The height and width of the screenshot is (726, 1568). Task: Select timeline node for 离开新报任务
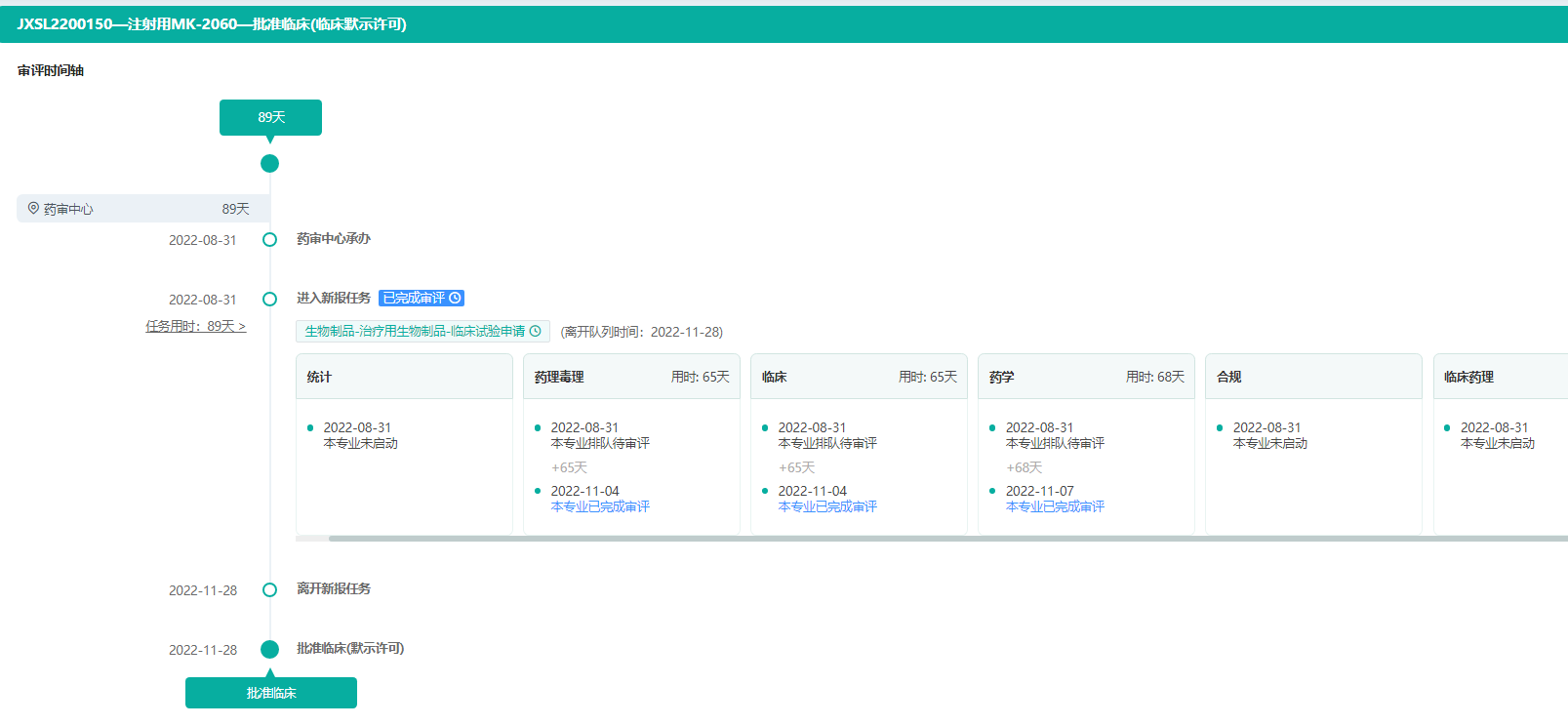[270, 589]
